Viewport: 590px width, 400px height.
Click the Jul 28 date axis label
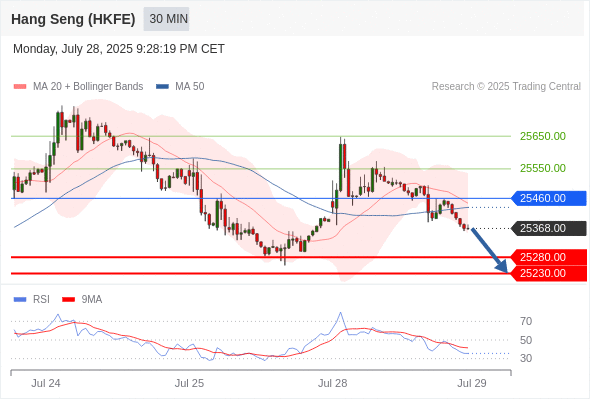click(x=333, y=383)
